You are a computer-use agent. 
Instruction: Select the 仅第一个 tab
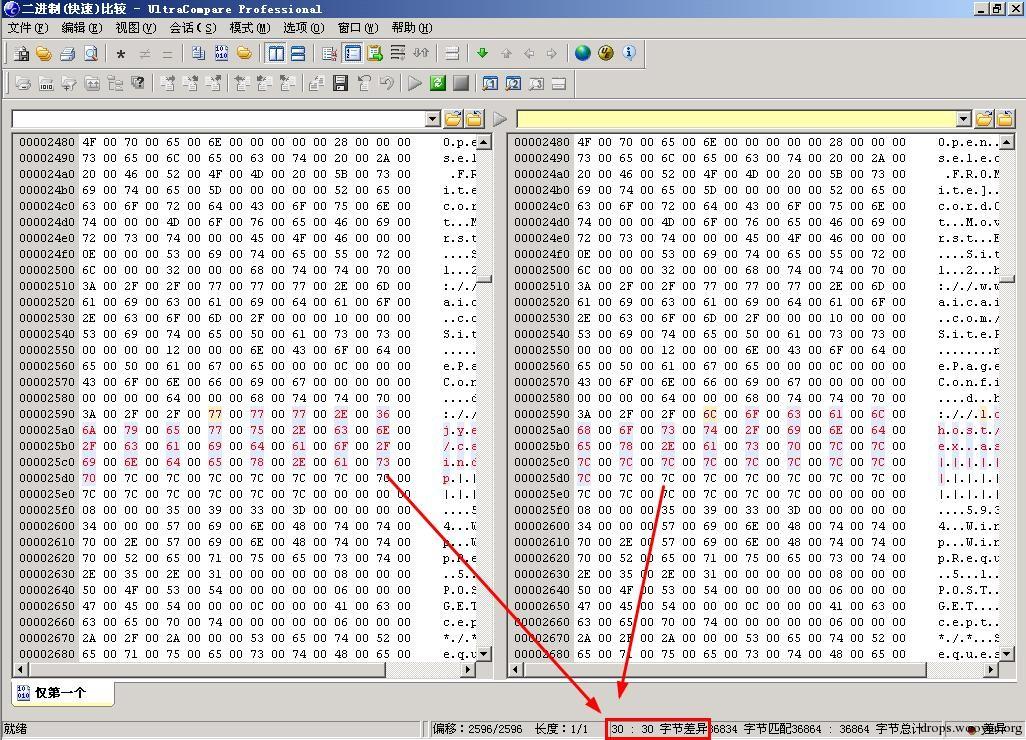[x=62, y=693]
